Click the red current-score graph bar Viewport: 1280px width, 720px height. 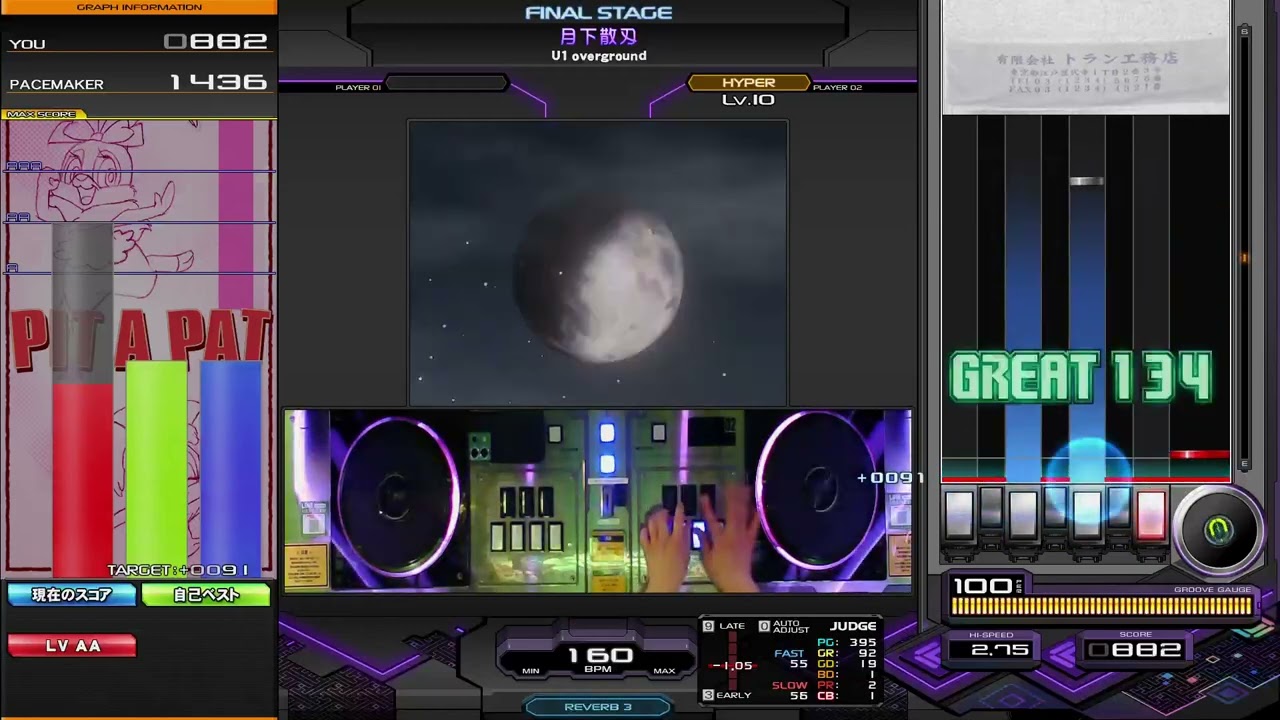(82, 481)
